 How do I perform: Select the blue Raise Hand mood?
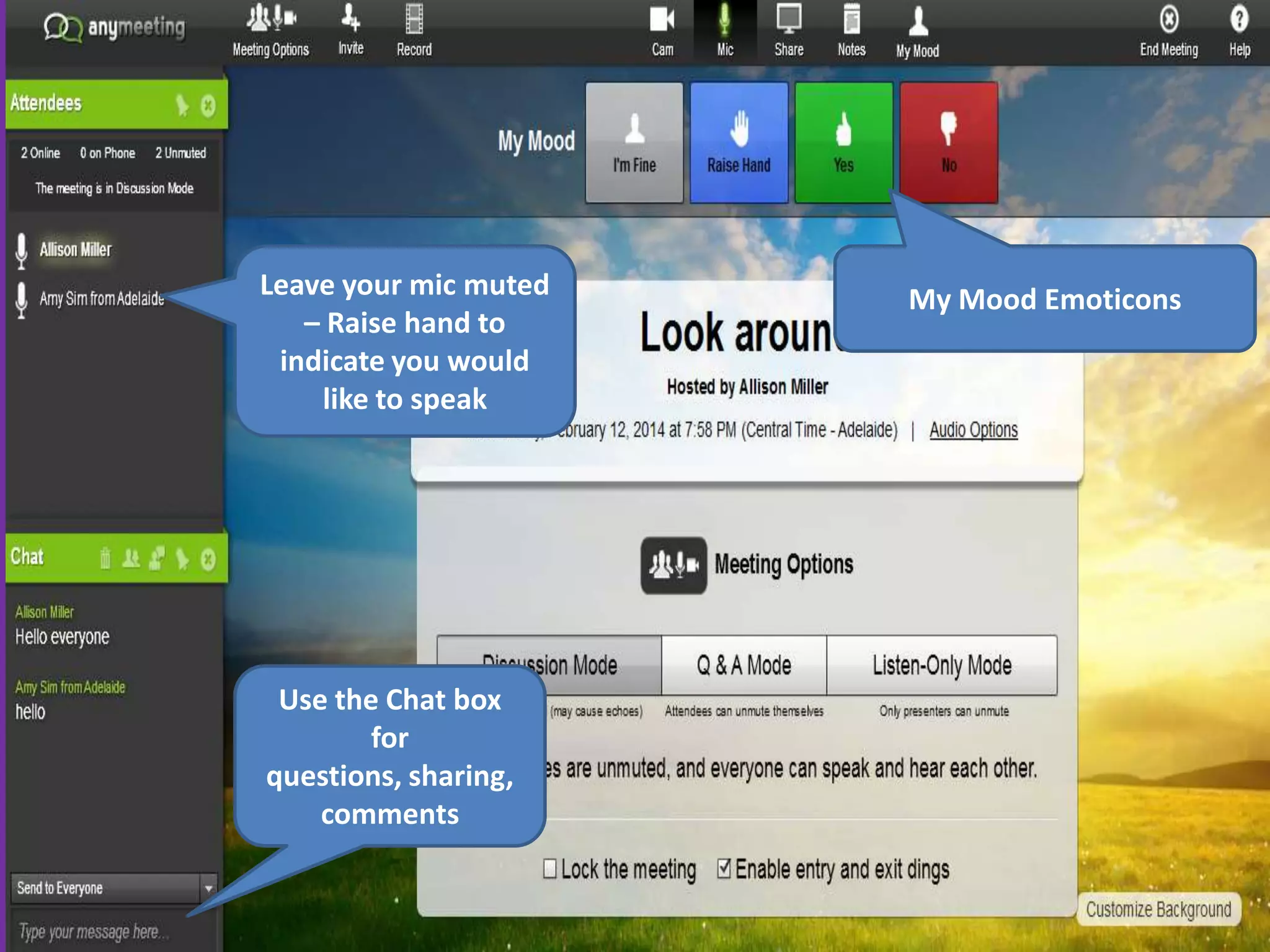pos(739,143)
